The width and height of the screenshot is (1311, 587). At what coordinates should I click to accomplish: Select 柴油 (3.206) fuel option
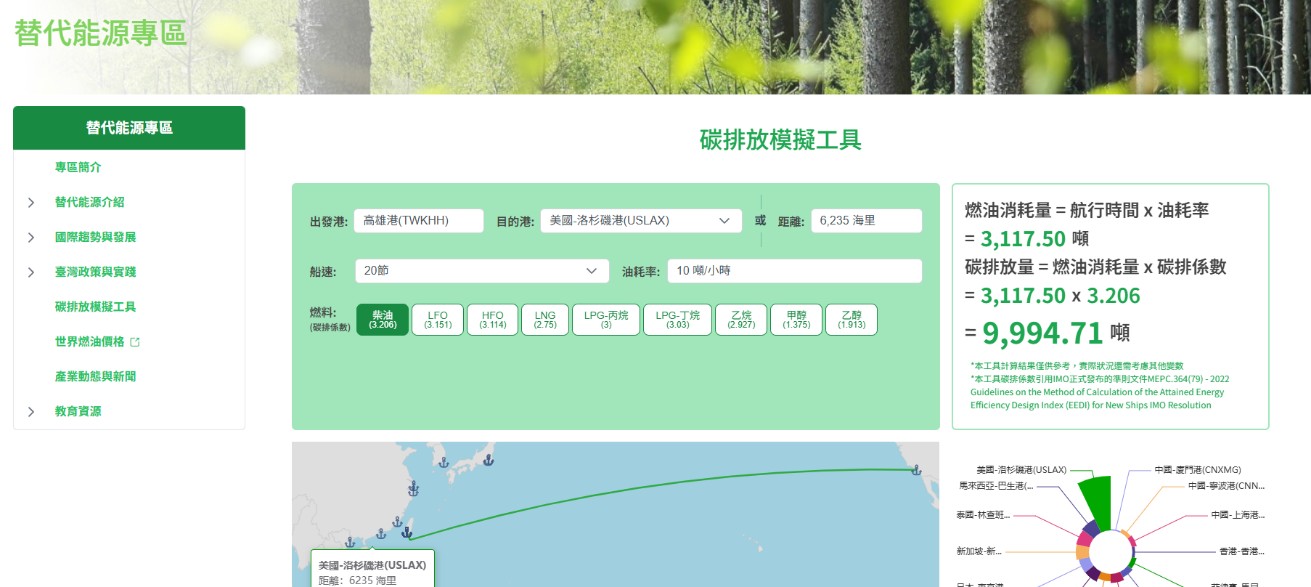click(x=382, y=319)
